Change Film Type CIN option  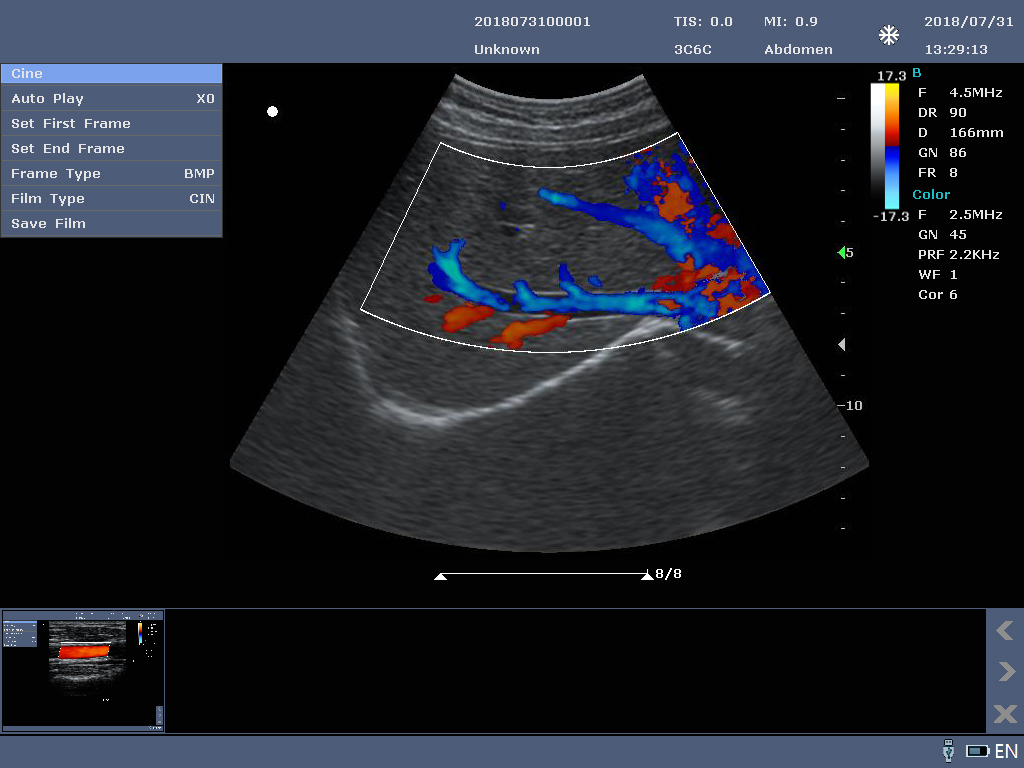(201, 199)
